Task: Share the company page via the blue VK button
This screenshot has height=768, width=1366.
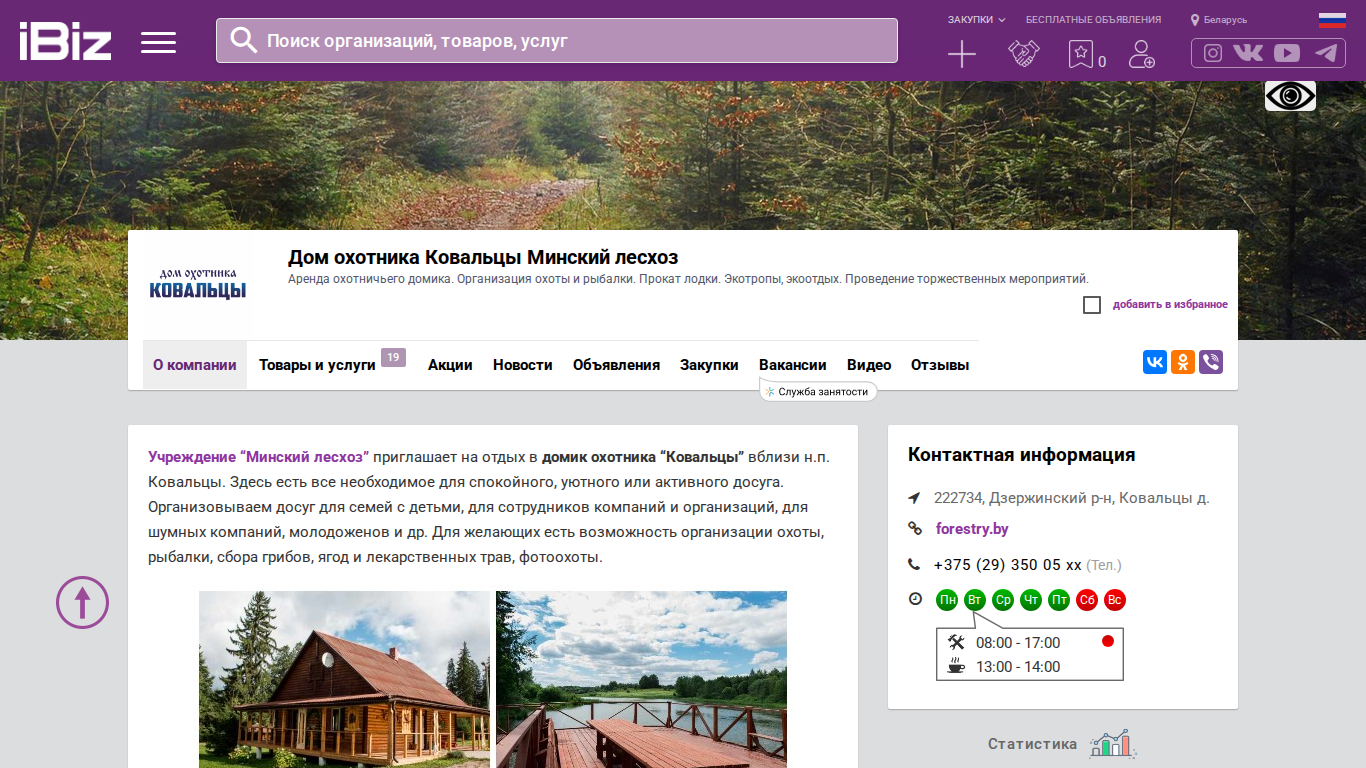Action: pos(1155,362)
